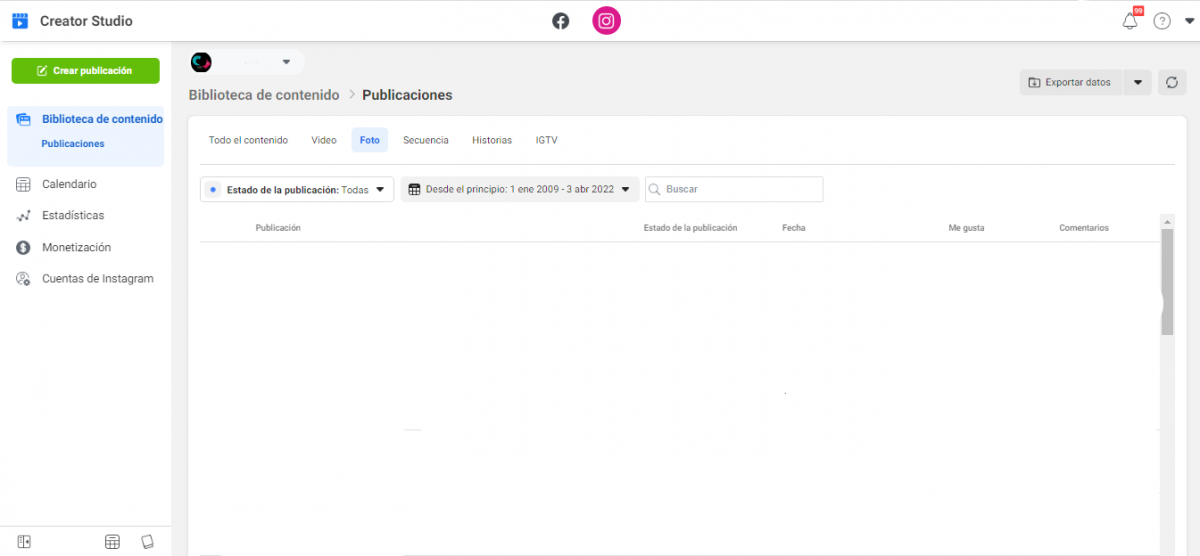This screenshot has height=556, width=1200.
Task: Switch to the Facebook platform icon
Action: [x=560, y=21]
